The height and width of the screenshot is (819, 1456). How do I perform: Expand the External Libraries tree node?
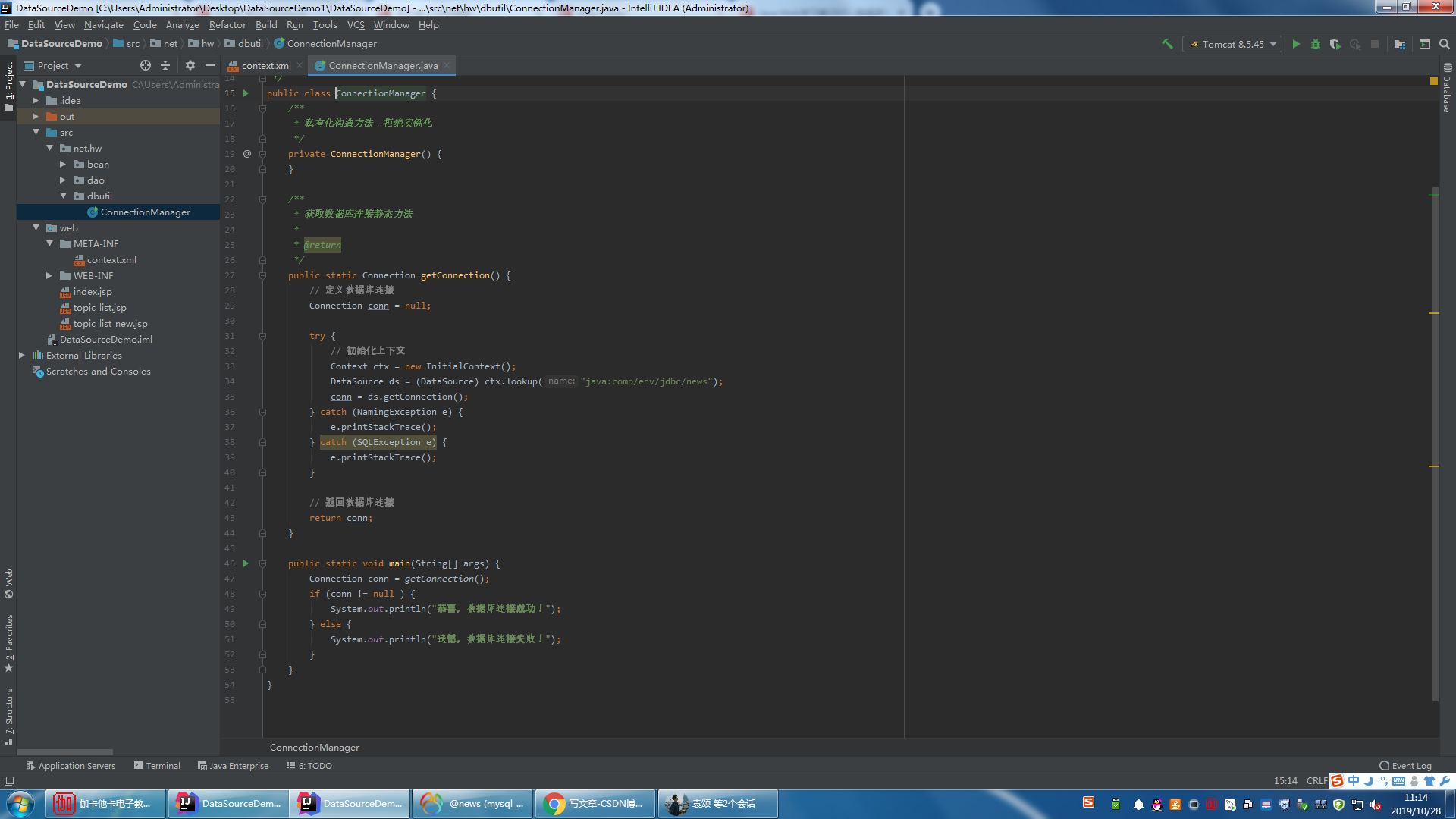pyautogui.click(x=22, y=355)
